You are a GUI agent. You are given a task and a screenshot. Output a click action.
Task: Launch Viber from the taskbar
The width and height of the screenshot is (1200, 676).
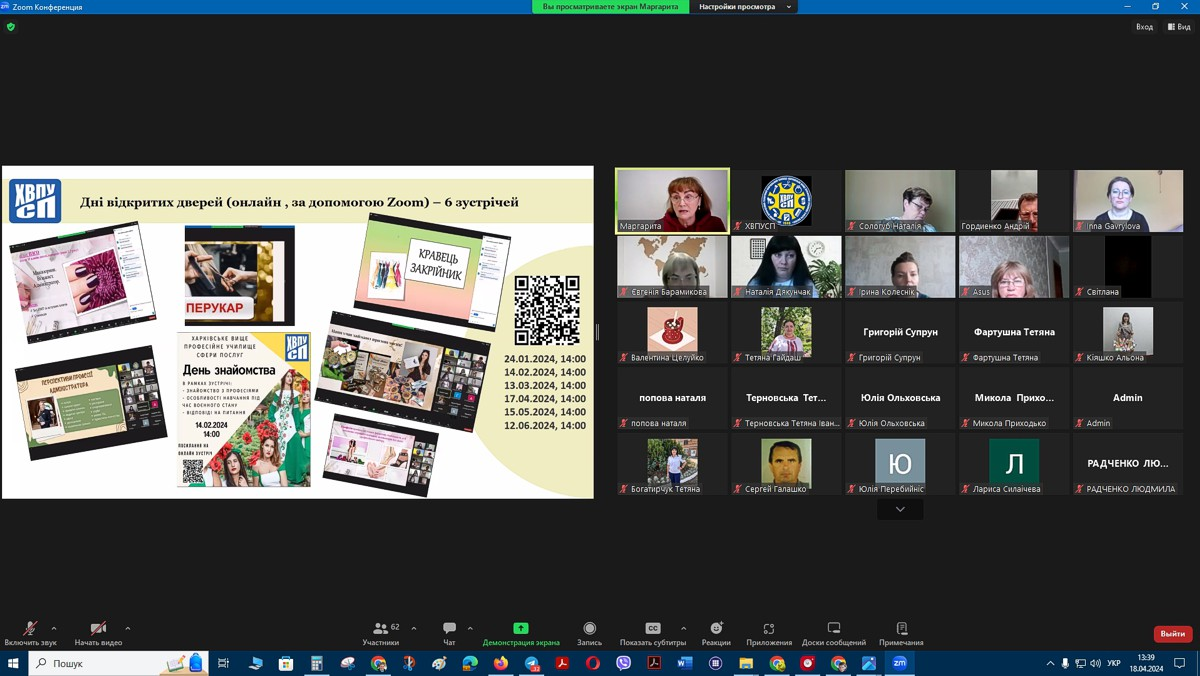(x=624, y=663)
